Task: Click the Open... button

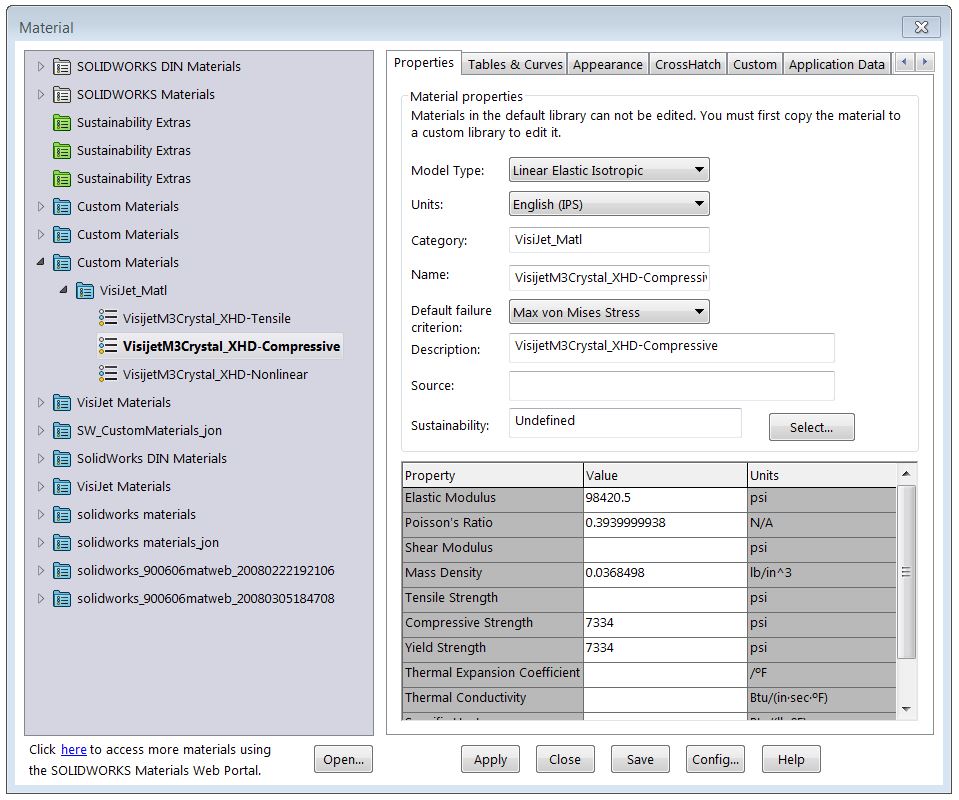Action: [x=344, y=759]
